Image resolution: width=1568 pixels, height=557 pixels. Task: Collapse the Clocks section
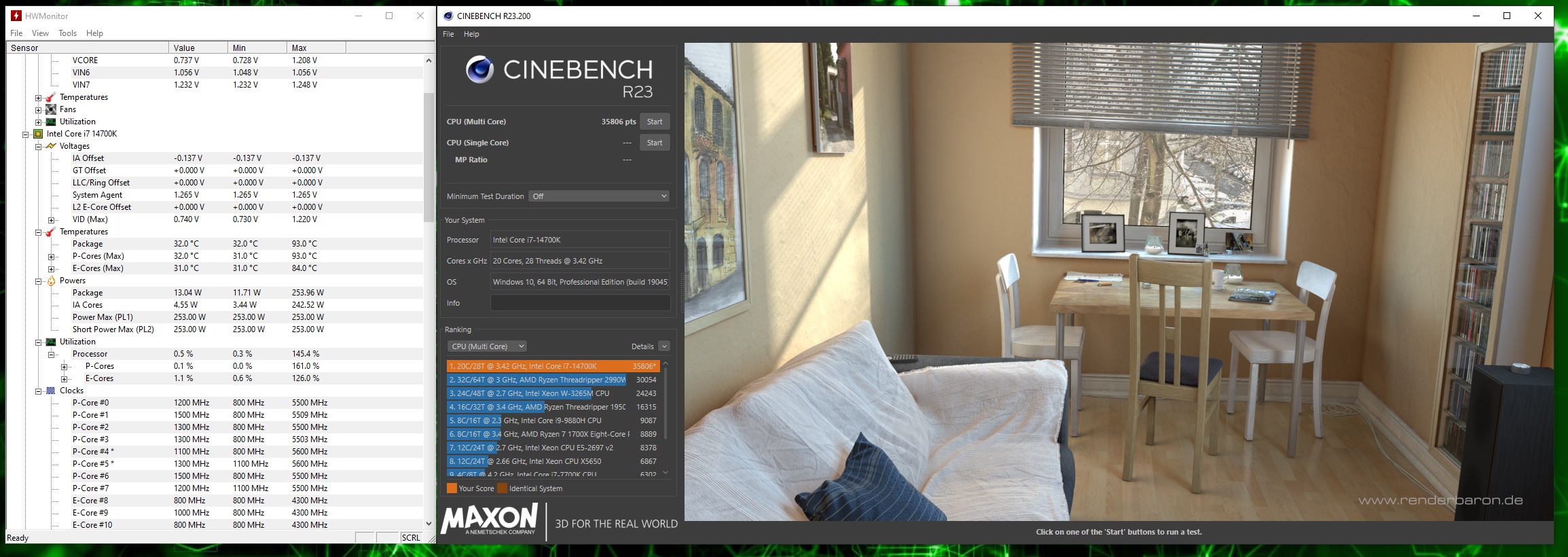[x=38, y=391]
